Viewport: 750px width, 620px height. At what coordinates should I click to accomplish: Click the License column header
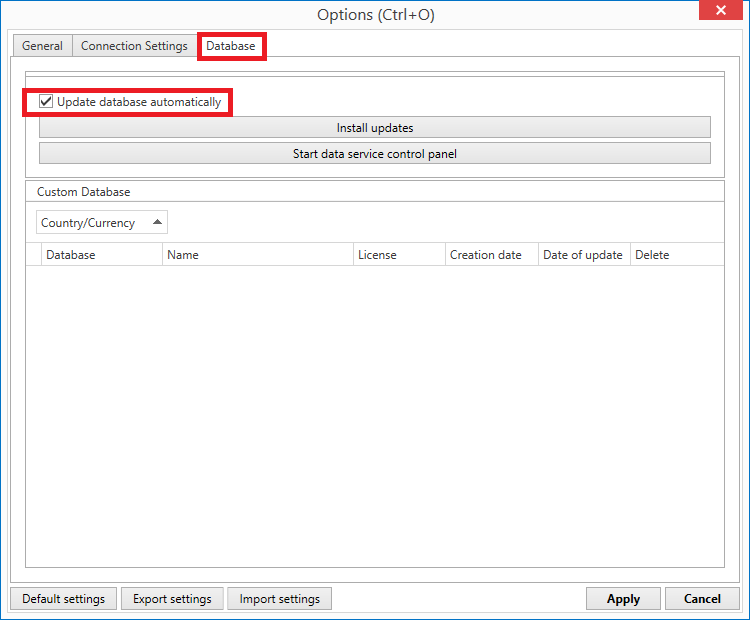(399, 255)
